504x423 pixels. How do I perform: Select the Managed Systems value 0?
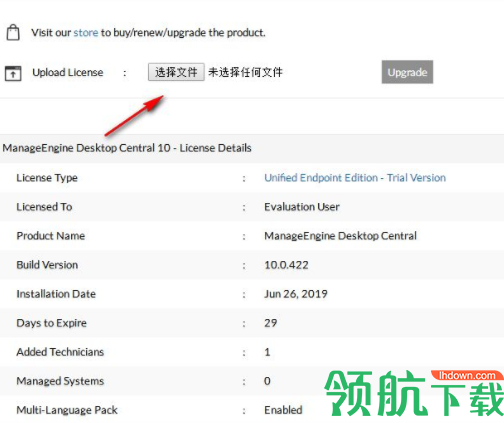click(x=267, y=381)
